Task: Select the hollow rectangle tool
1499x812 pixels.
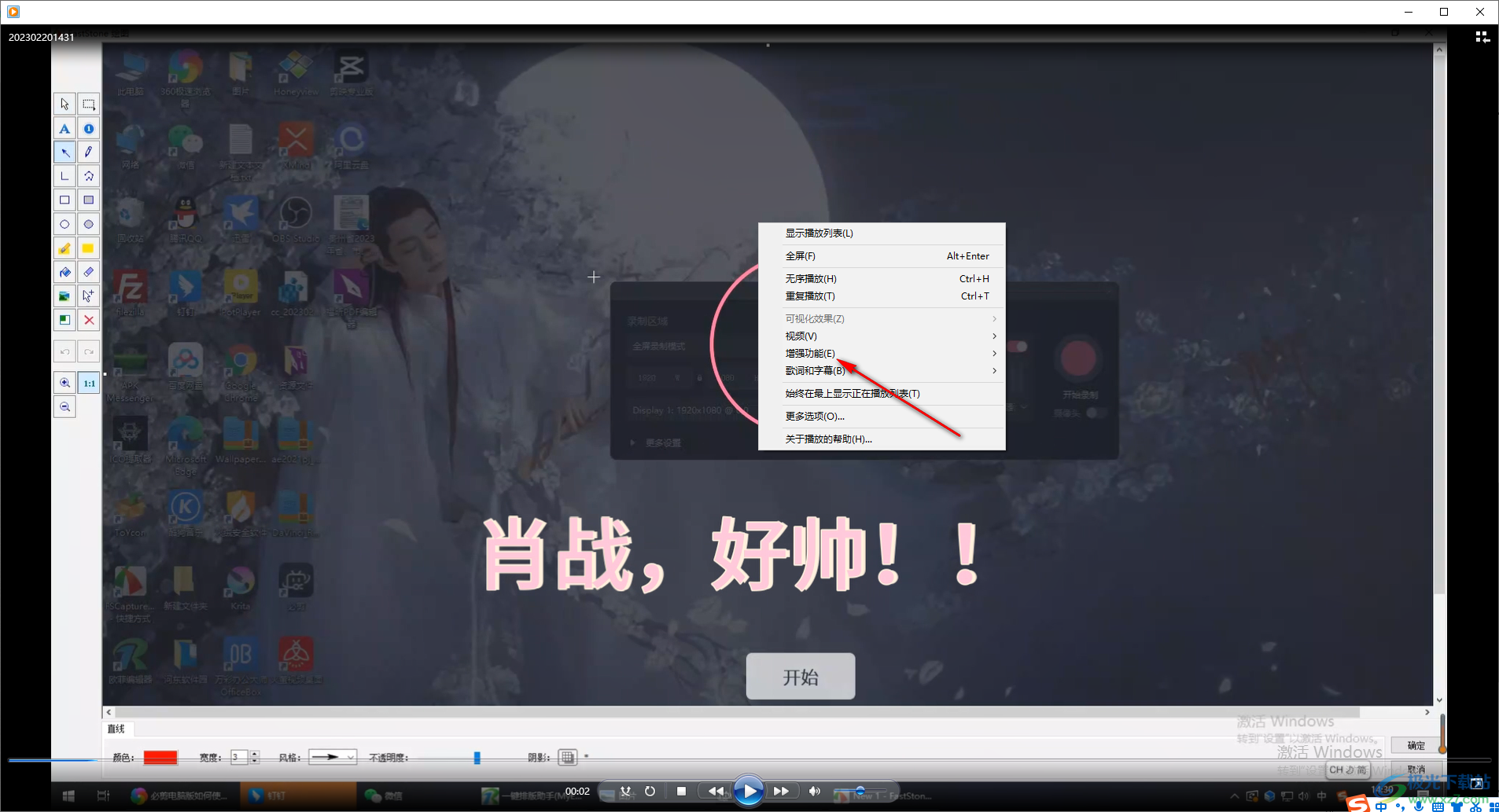Action: coord(64,200)
